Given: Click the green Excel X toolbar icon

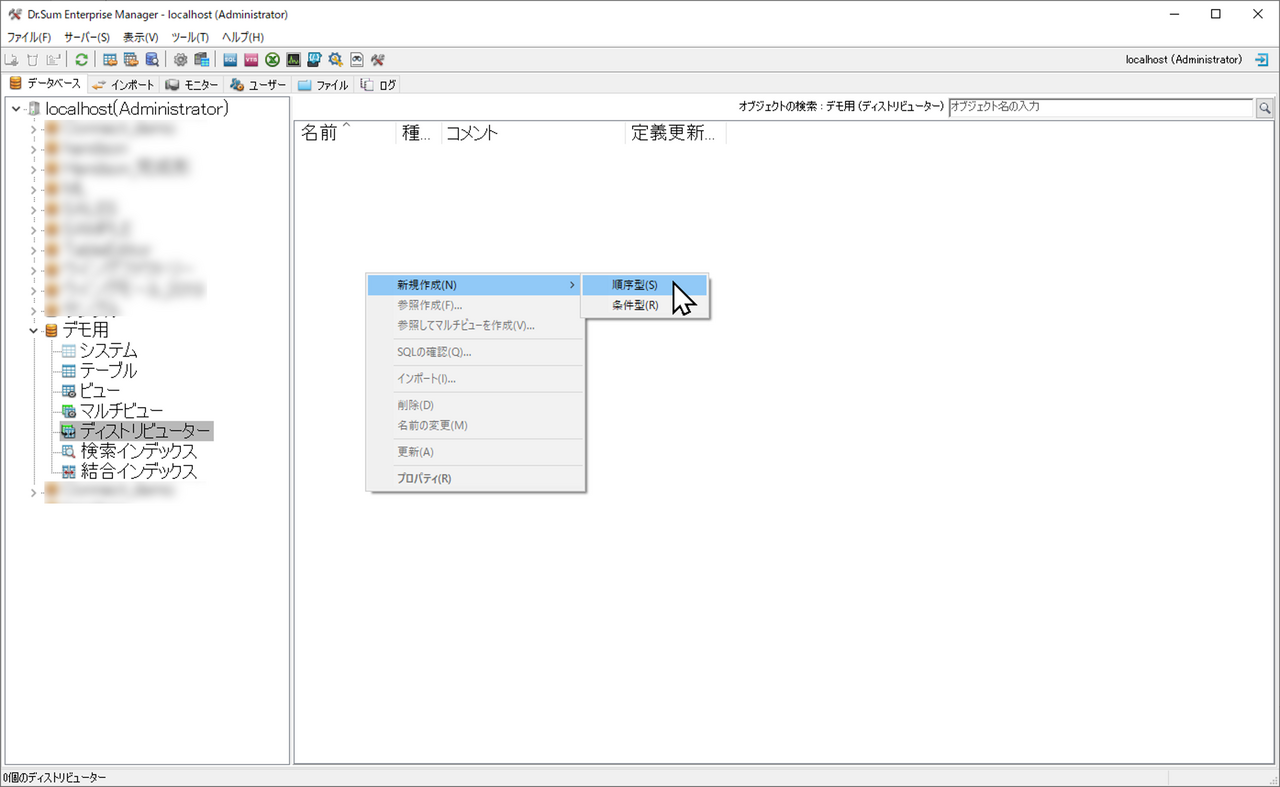Looking at the screenshot, I should pos(272,60).
